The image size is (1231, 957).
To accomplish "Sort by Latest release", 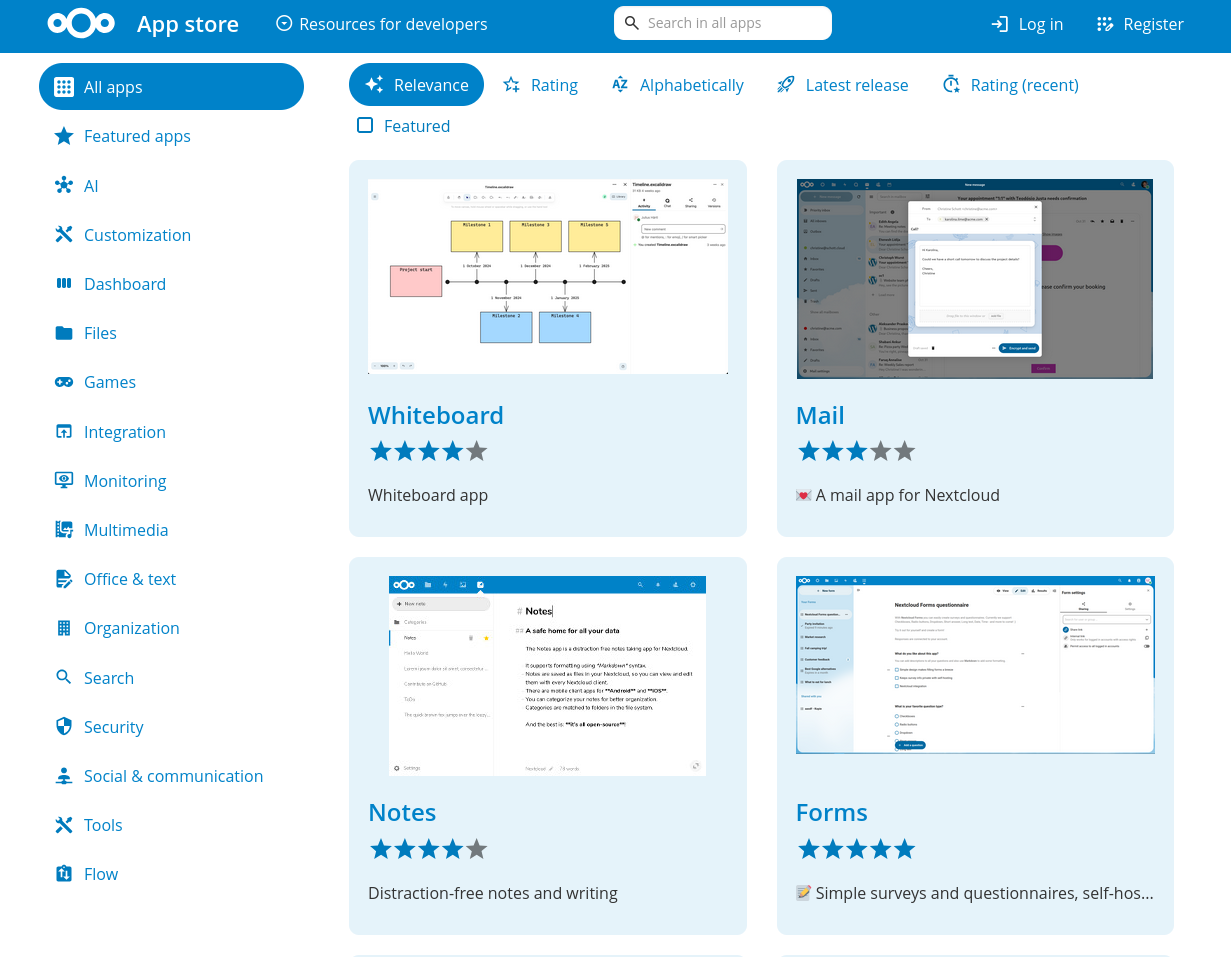I will coord(842,85).
